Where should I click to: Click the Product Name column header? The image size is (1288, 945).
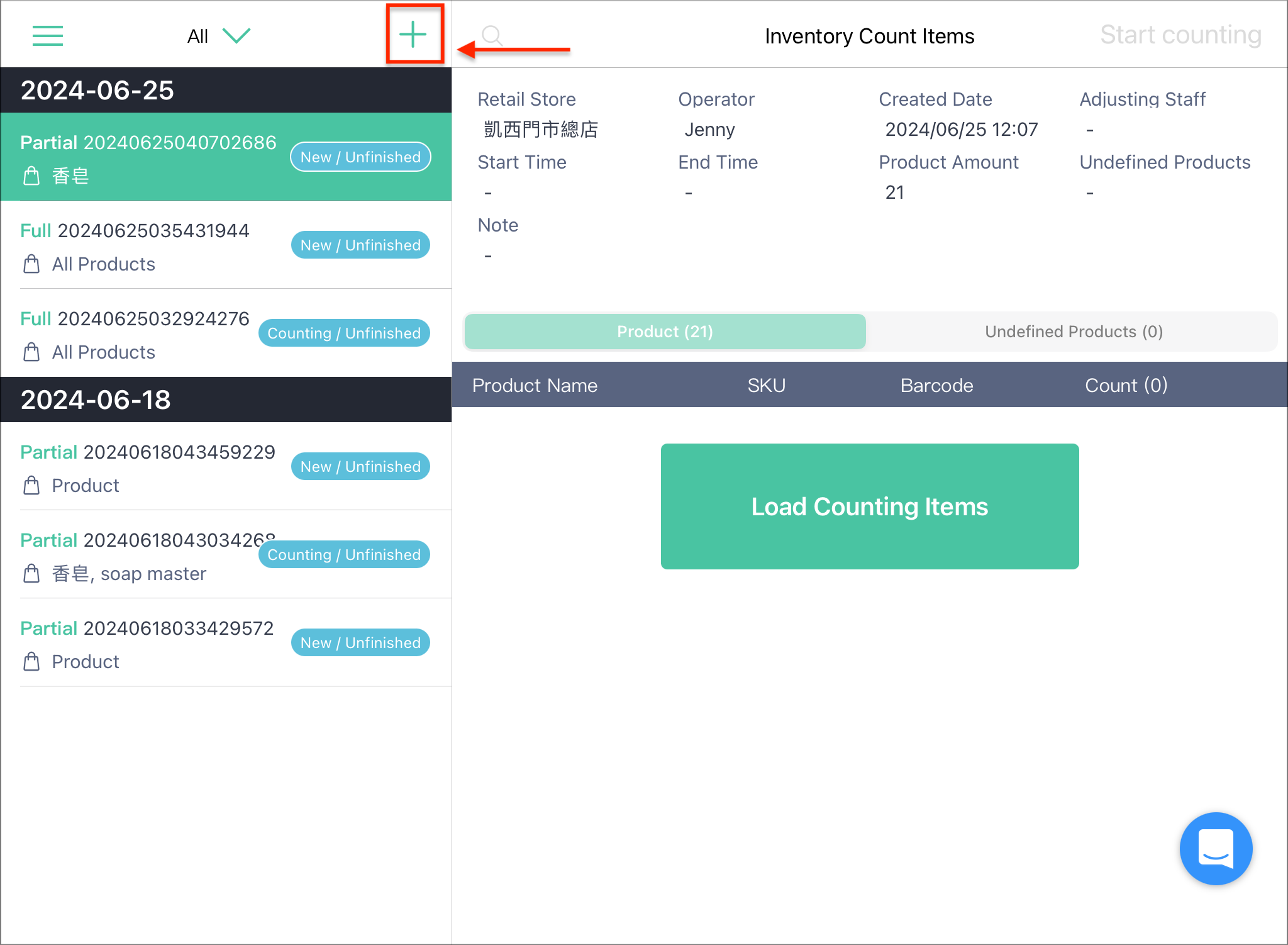[535, 385]
